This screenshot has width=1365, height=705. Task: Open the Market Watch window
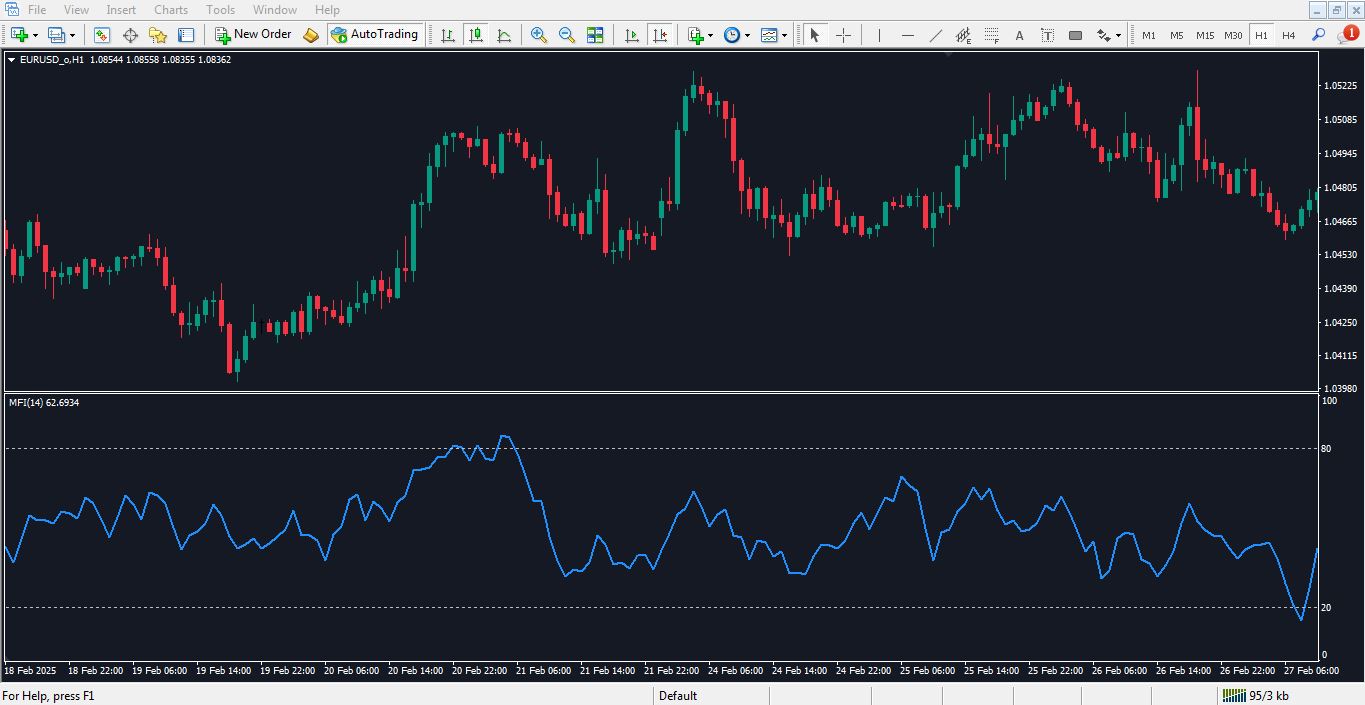click(102, 35)
